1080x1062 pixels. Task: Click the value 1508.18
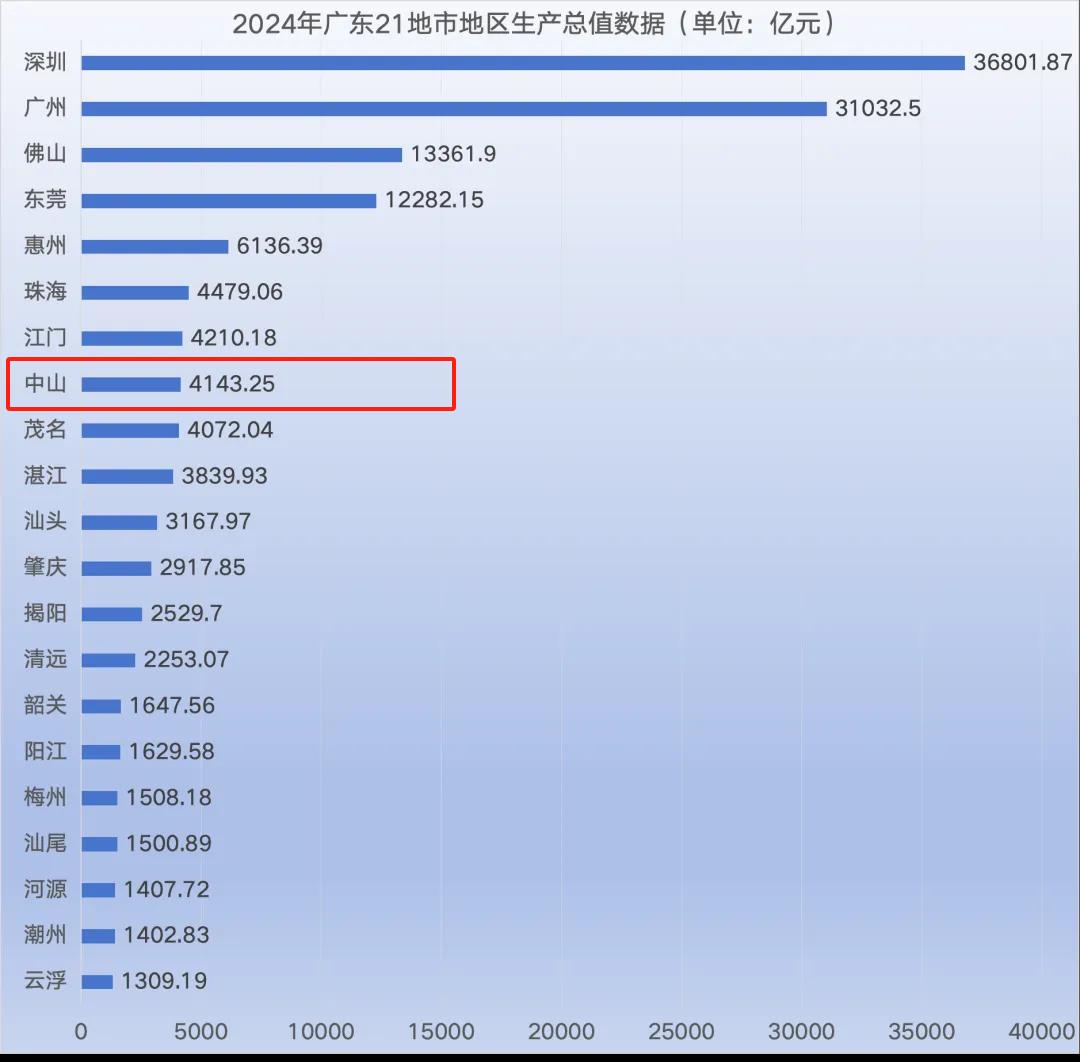[x=169, y=797]
